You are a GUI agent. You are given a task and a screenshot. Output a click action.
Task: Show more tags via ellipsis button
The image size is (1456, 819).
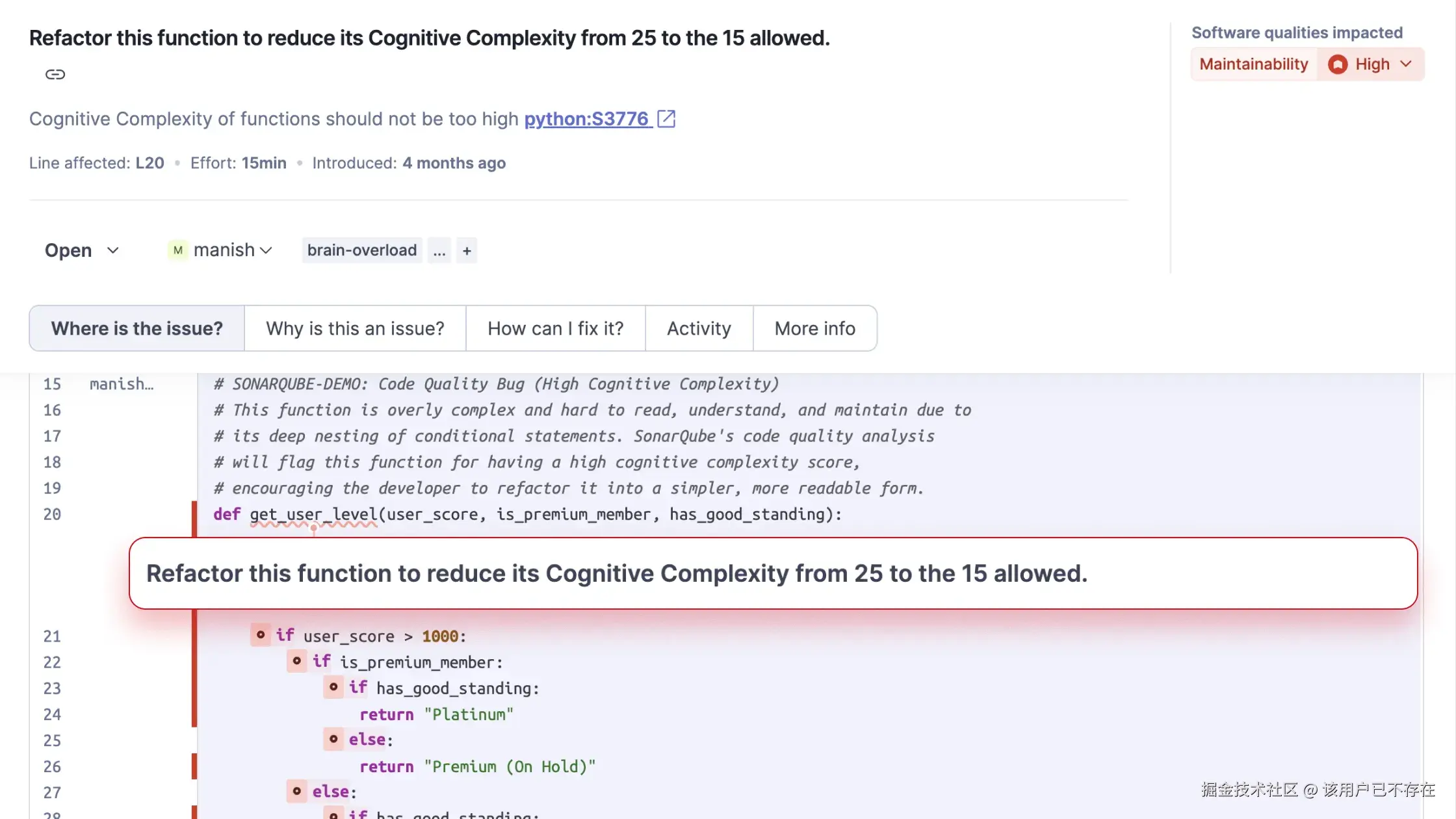(439, 250)
